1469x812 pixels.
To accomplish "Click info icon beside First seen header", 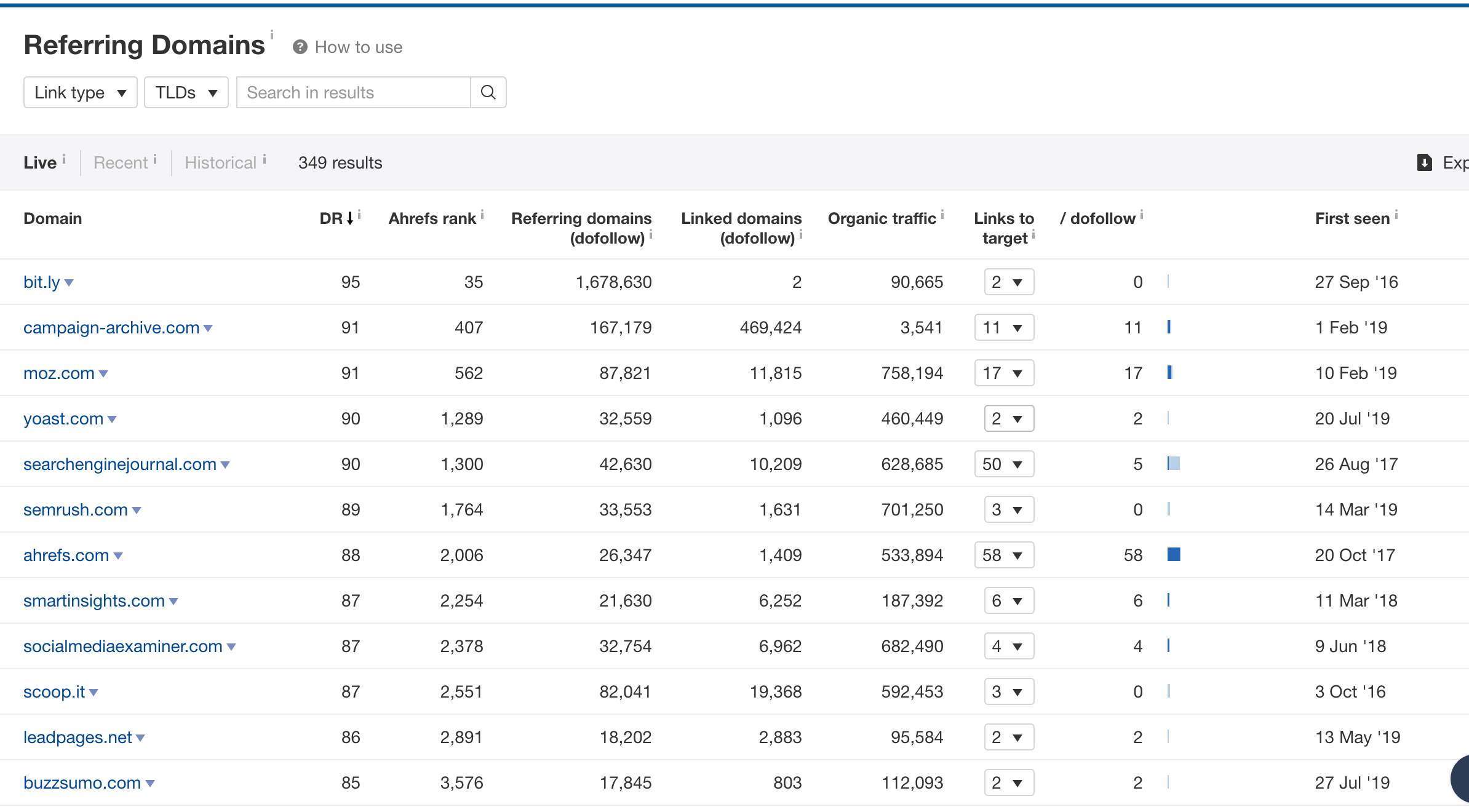I will click(1396, 215).
